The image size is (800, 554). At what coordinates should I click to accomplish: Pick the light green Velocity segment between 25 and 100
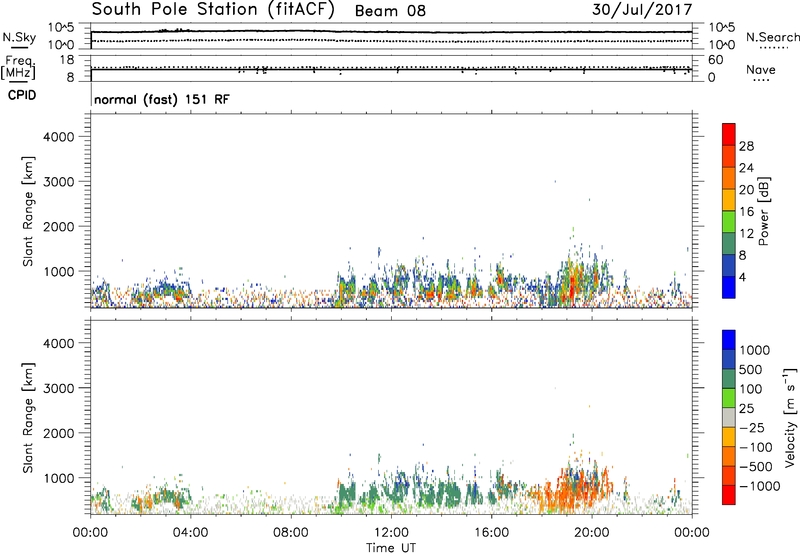[729, 398]
